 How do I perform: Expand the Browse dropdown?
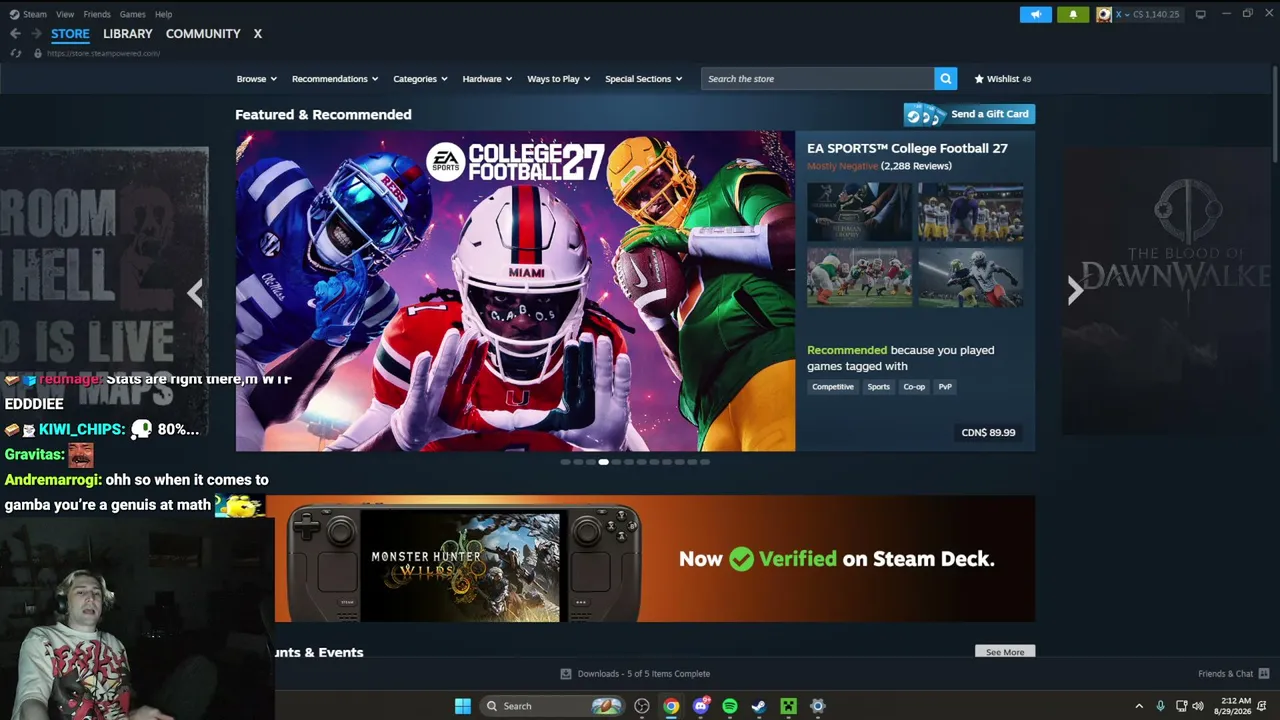(255, 79)
